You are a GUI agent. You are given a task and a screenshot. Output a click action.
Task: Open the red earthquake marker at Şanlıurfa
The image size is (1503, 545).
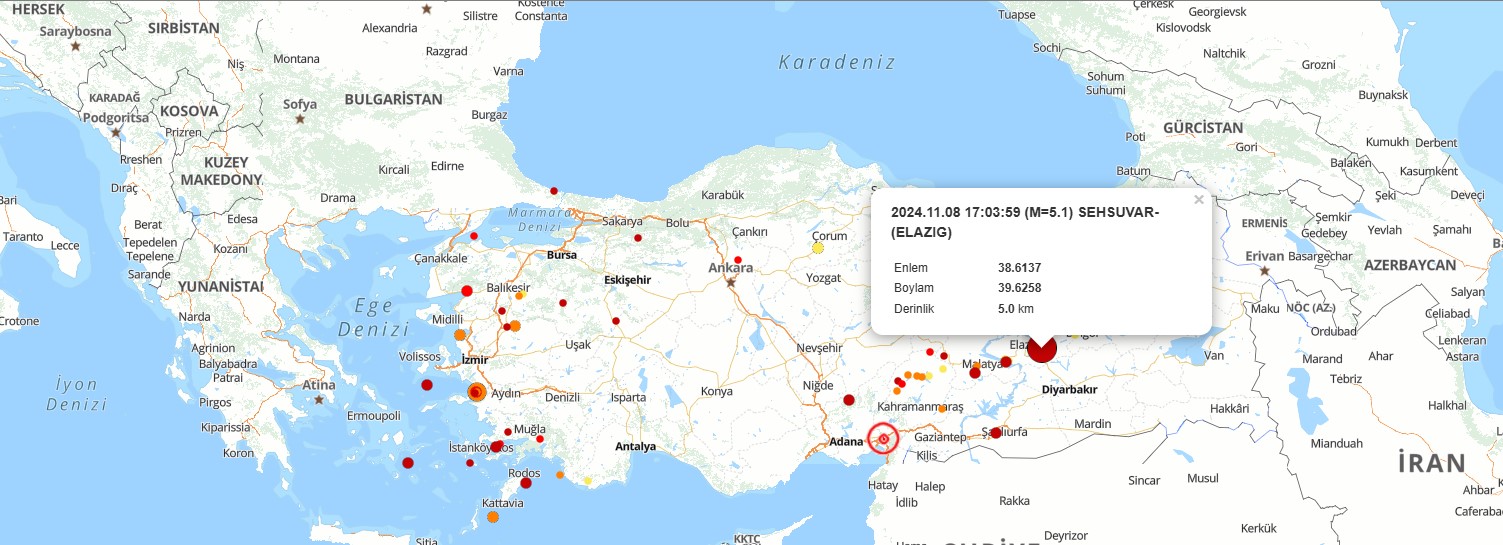pyautogui.click(x=995, y=433)
